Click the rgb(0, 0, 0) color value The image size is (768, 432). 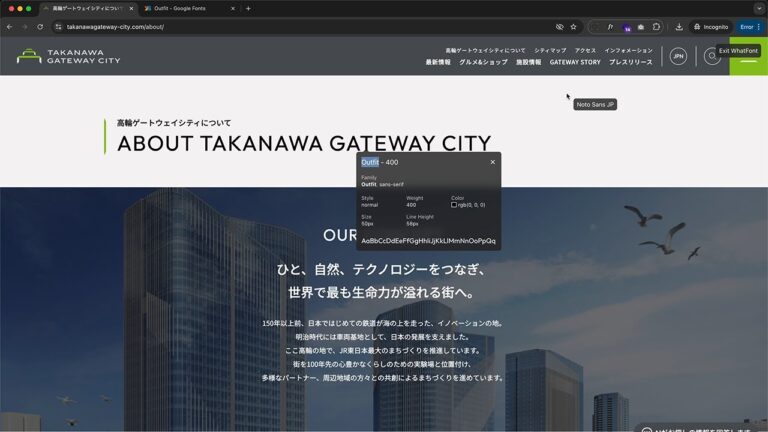click(x=471, y=205)
